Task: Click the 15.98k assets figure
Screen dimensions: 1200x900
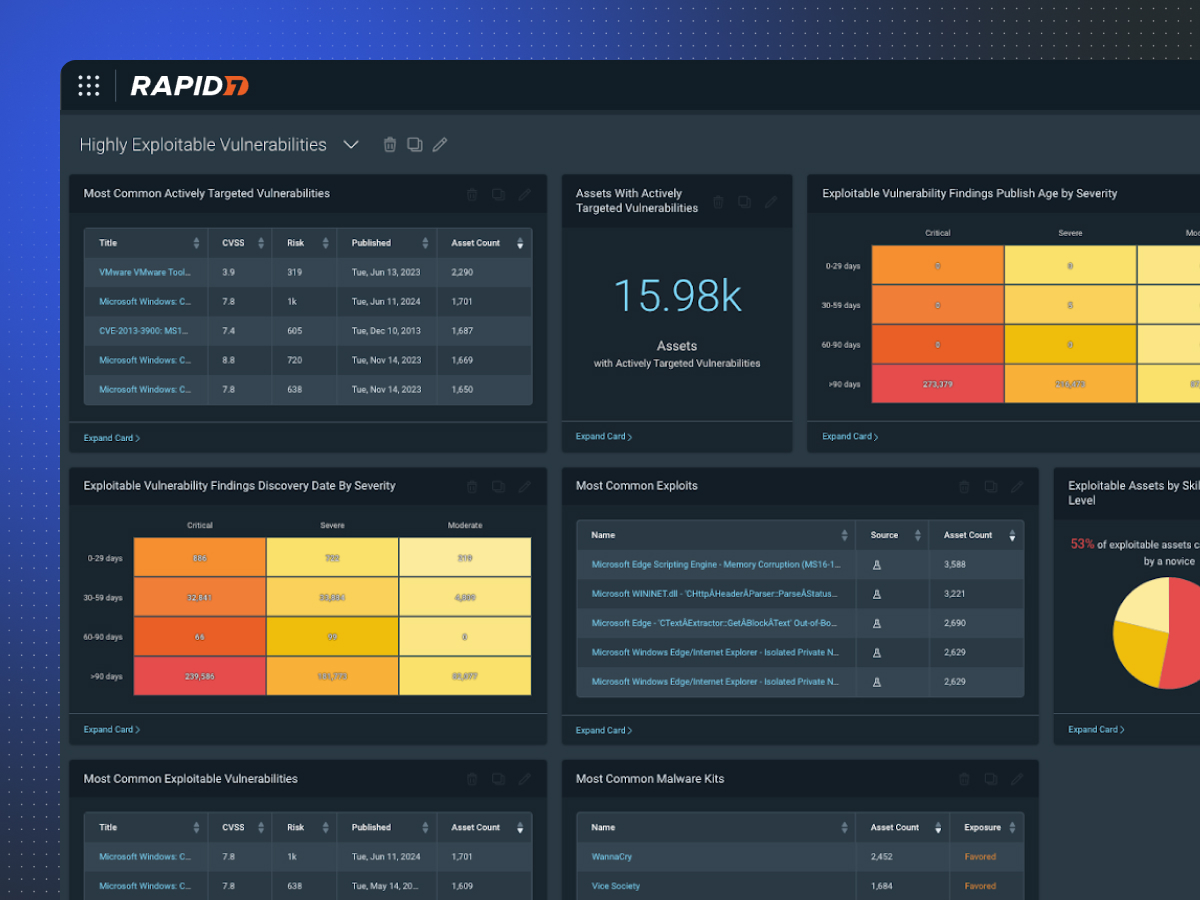Action: point(677,296)
